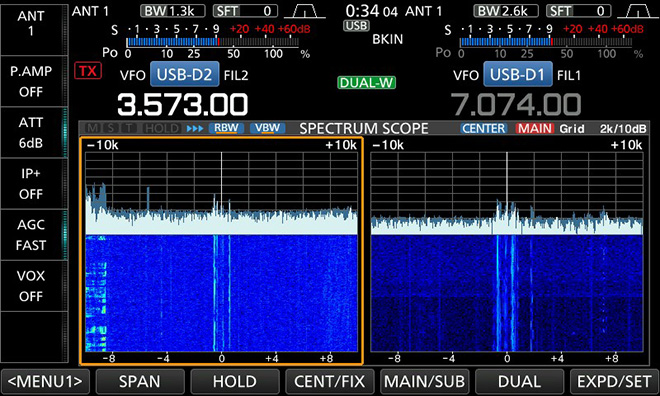Tap the sub band filter shape icon
This screenshot has height=396, width=660.
coord(637,11)
